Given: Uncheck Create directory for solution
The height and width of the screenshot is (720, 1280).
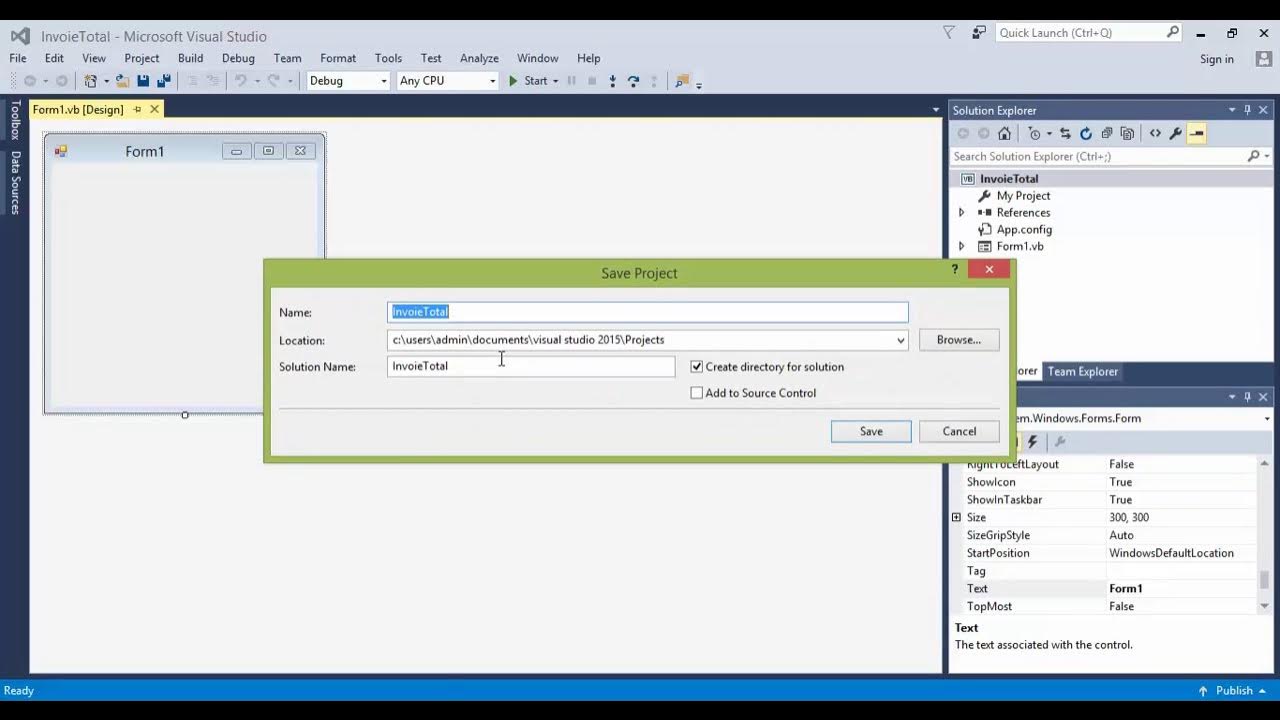Looking at the screenshot, I should 697,367.
